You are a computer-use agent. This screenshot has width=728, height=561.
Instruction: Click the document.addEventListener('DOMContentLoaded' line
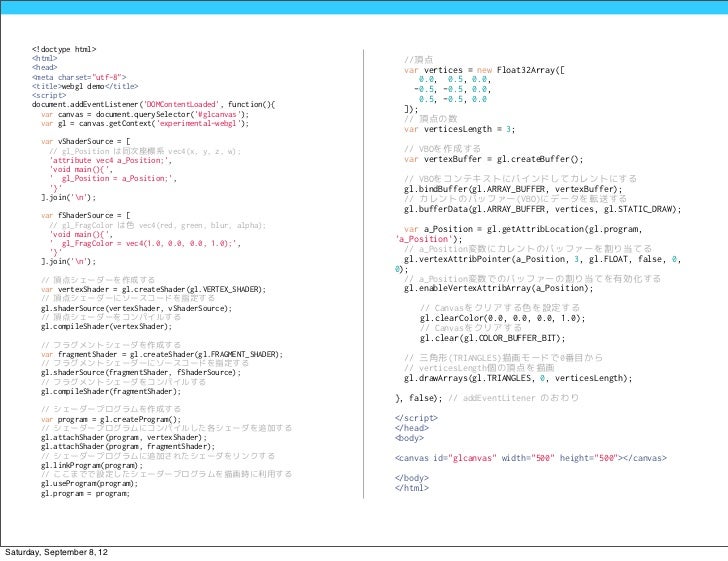pos(154,104)
